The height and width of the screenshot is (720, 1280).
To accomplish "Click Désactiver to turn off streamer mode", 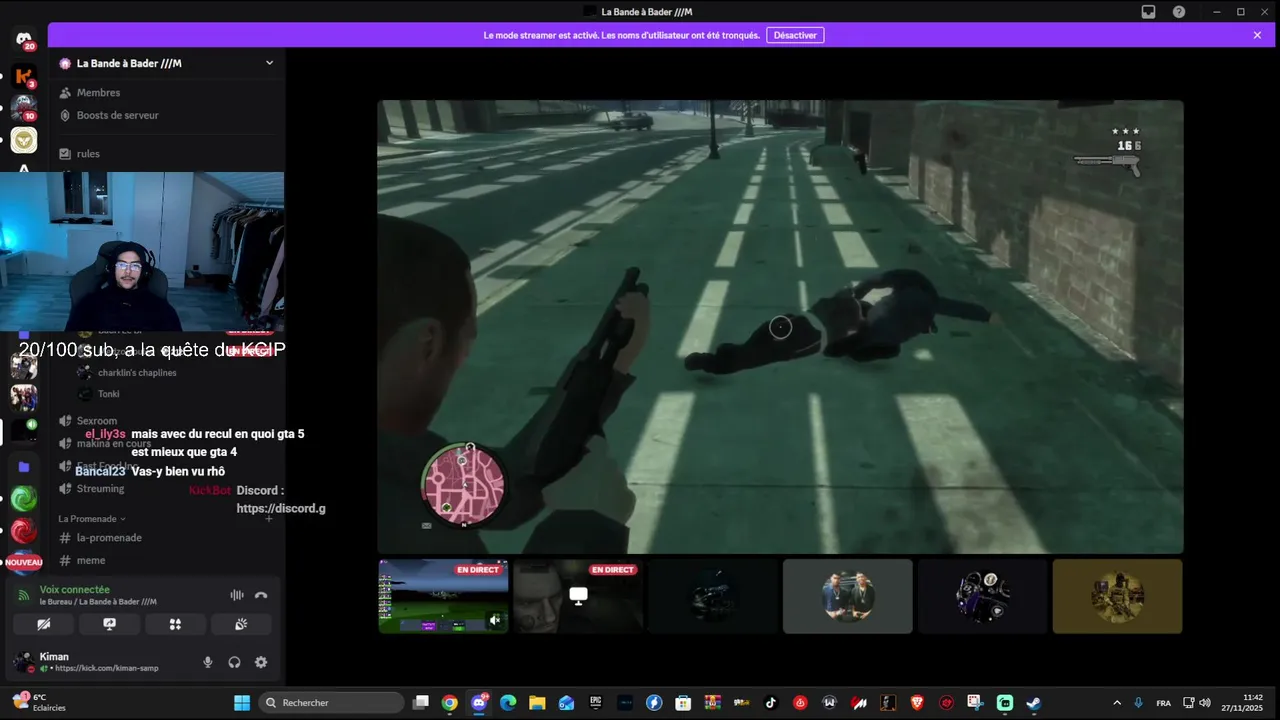I will (x=795, y=35).
